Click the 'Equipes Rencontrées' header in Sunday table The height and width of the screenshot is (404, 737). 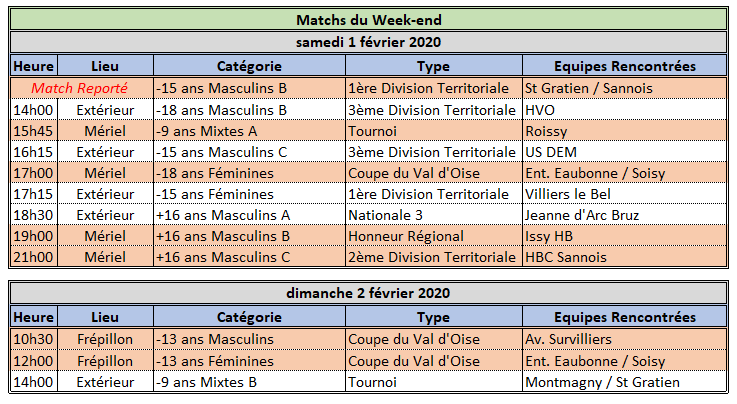click(x=625, y=317)
